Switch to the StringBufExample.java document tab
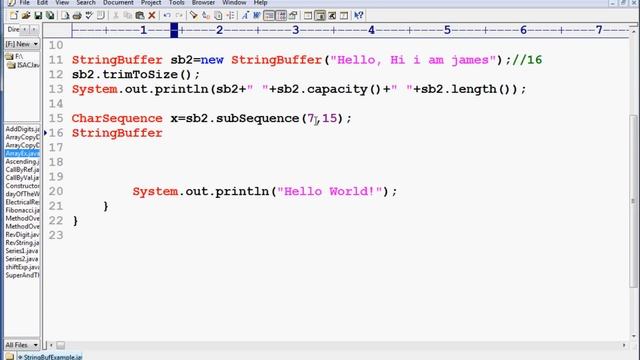The width and height of the screenshot is (640, 360). (49, 357)
